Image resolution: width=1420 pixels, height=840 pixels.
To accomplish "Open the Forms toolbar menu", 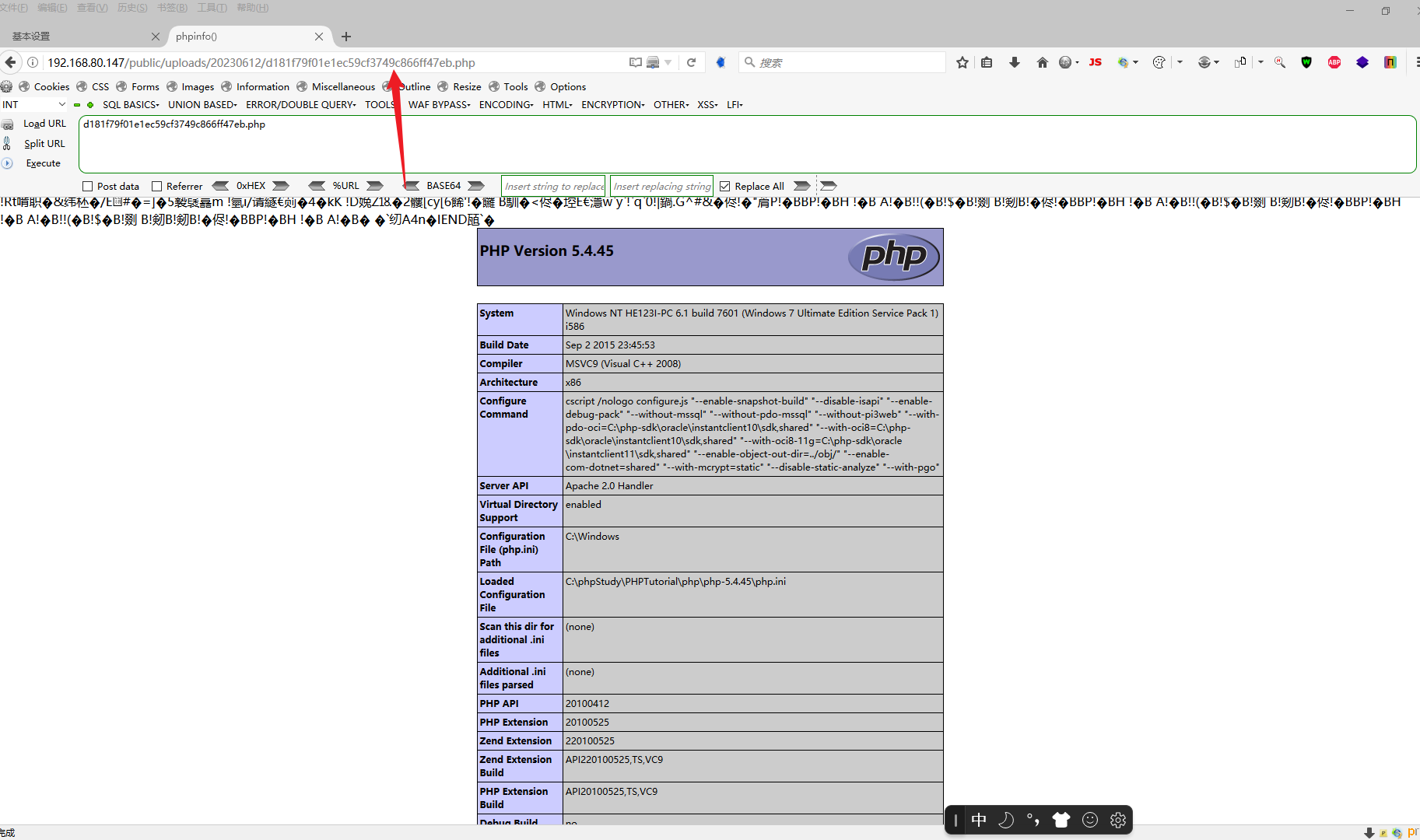I will (x=138, y=86).
